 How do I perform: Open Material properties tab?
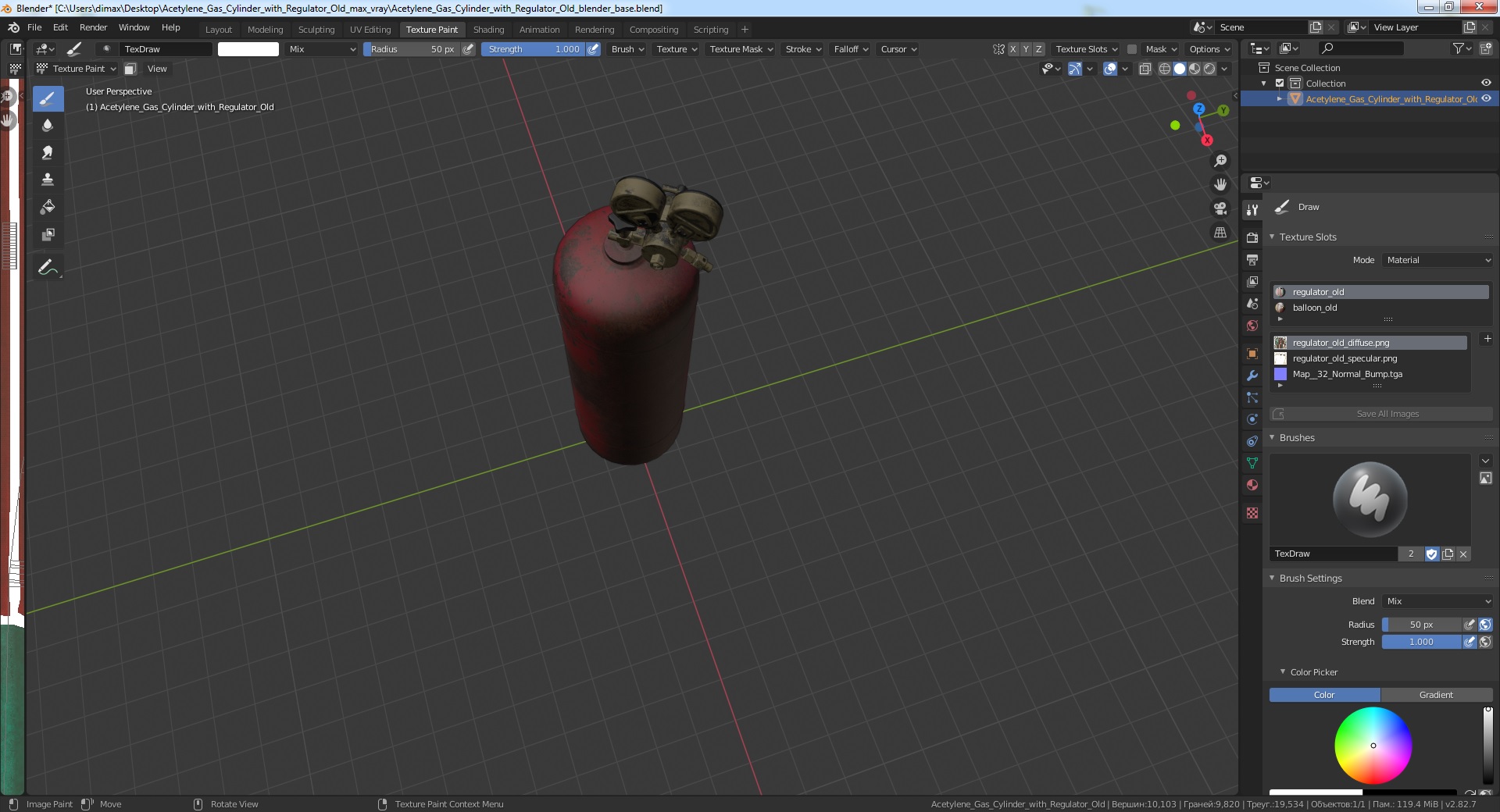pos(1252,485)
